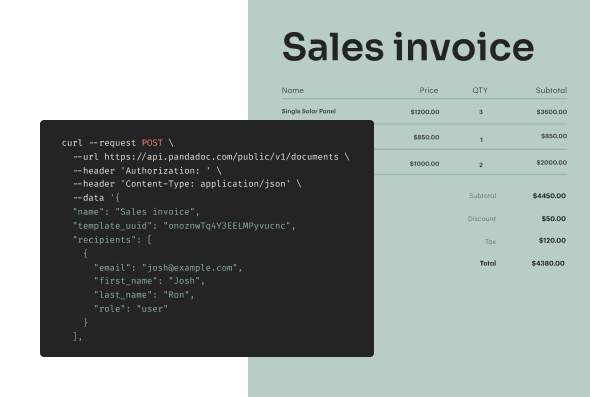Click the $50.00 discount amount
The width and height of the screenshot is (590, 397).
point(554,219)
